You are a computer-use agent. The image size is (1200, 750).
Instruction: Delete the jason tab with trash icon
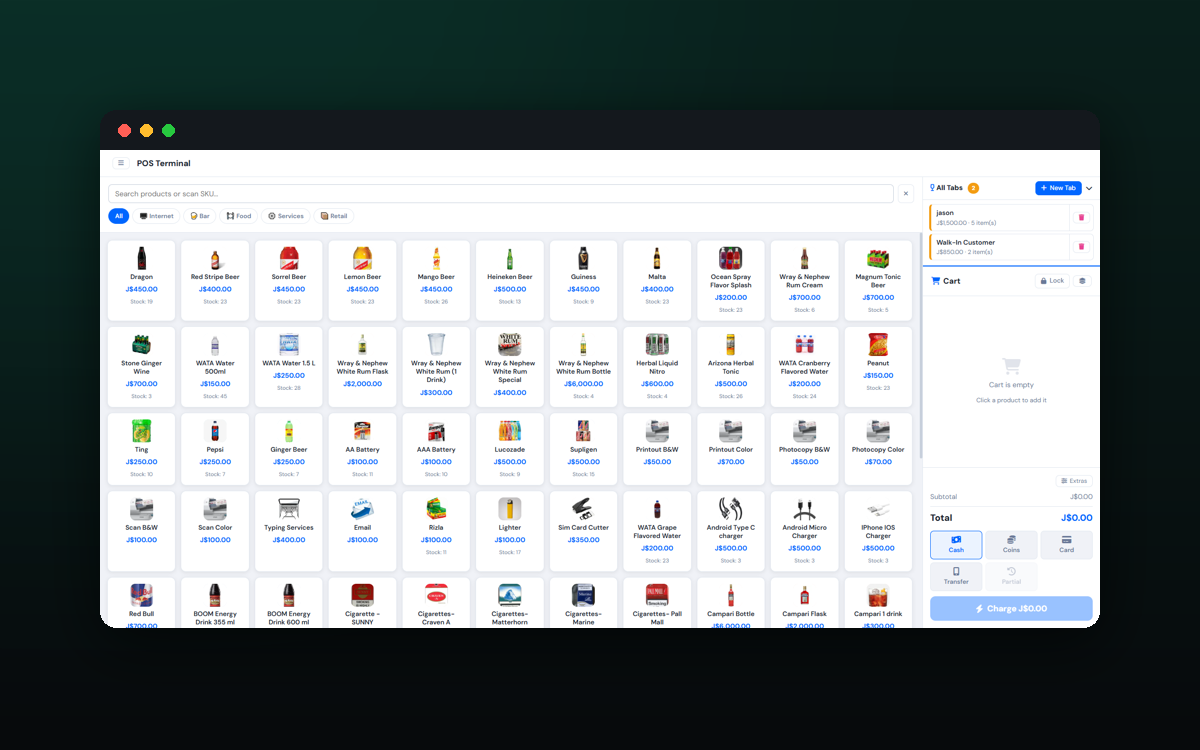click(1081, 217)
